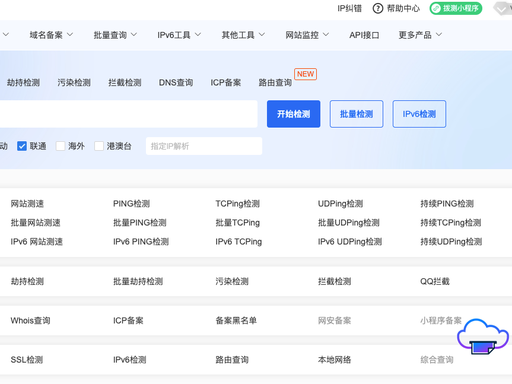Click the IP纠错 link
Image resolution: width=512 pixels, height=384 pixels.
349,8
